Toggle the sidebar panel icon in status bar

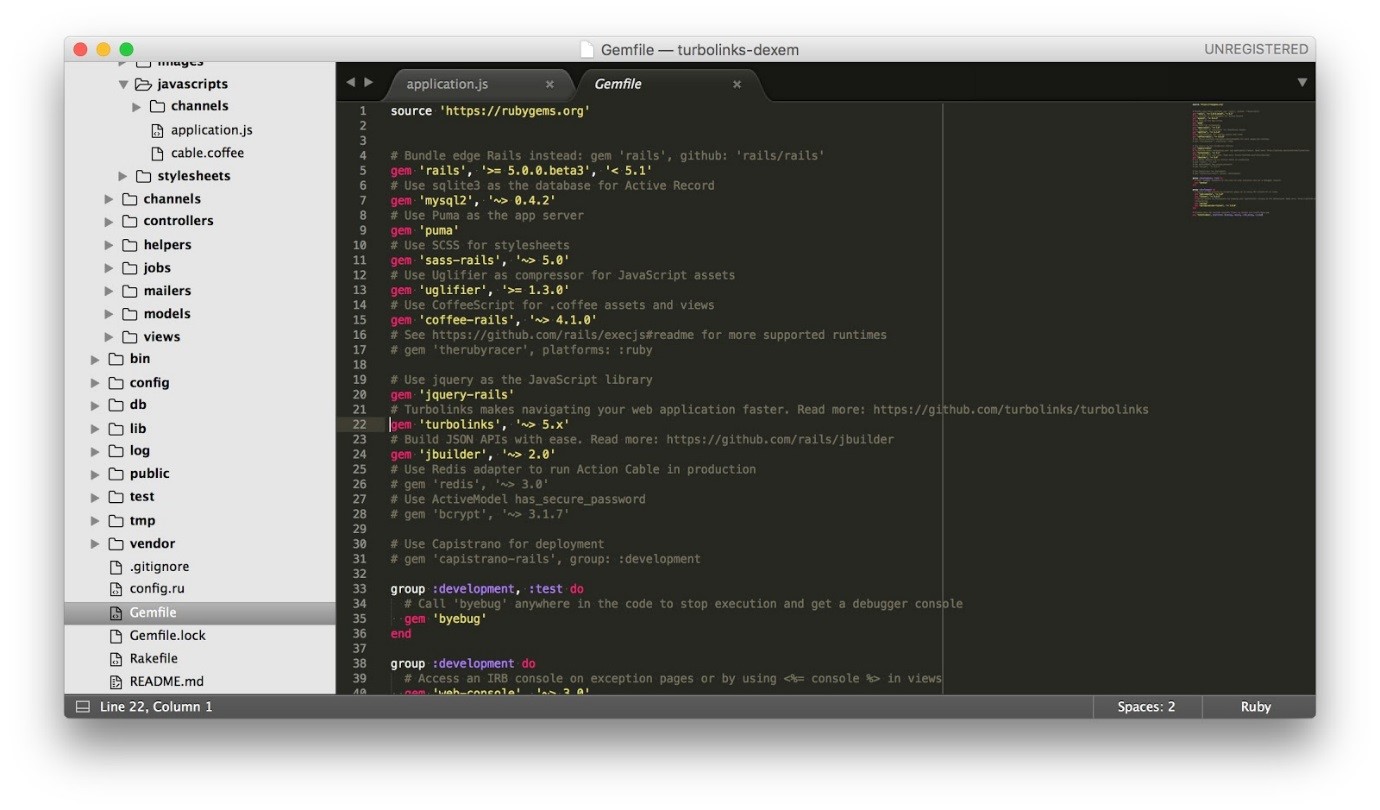point(83,707)
